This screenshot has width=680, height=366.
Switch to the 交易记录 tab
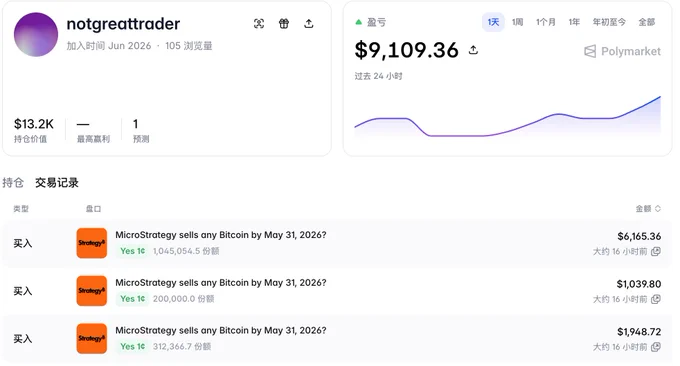point(57,183)
